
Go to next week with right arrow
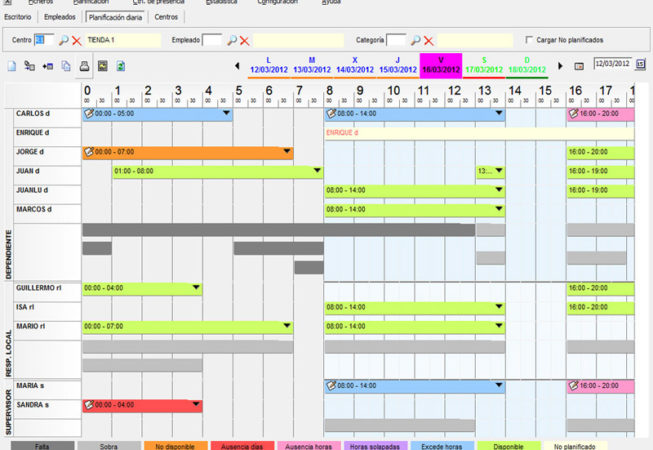click(560, 66)
